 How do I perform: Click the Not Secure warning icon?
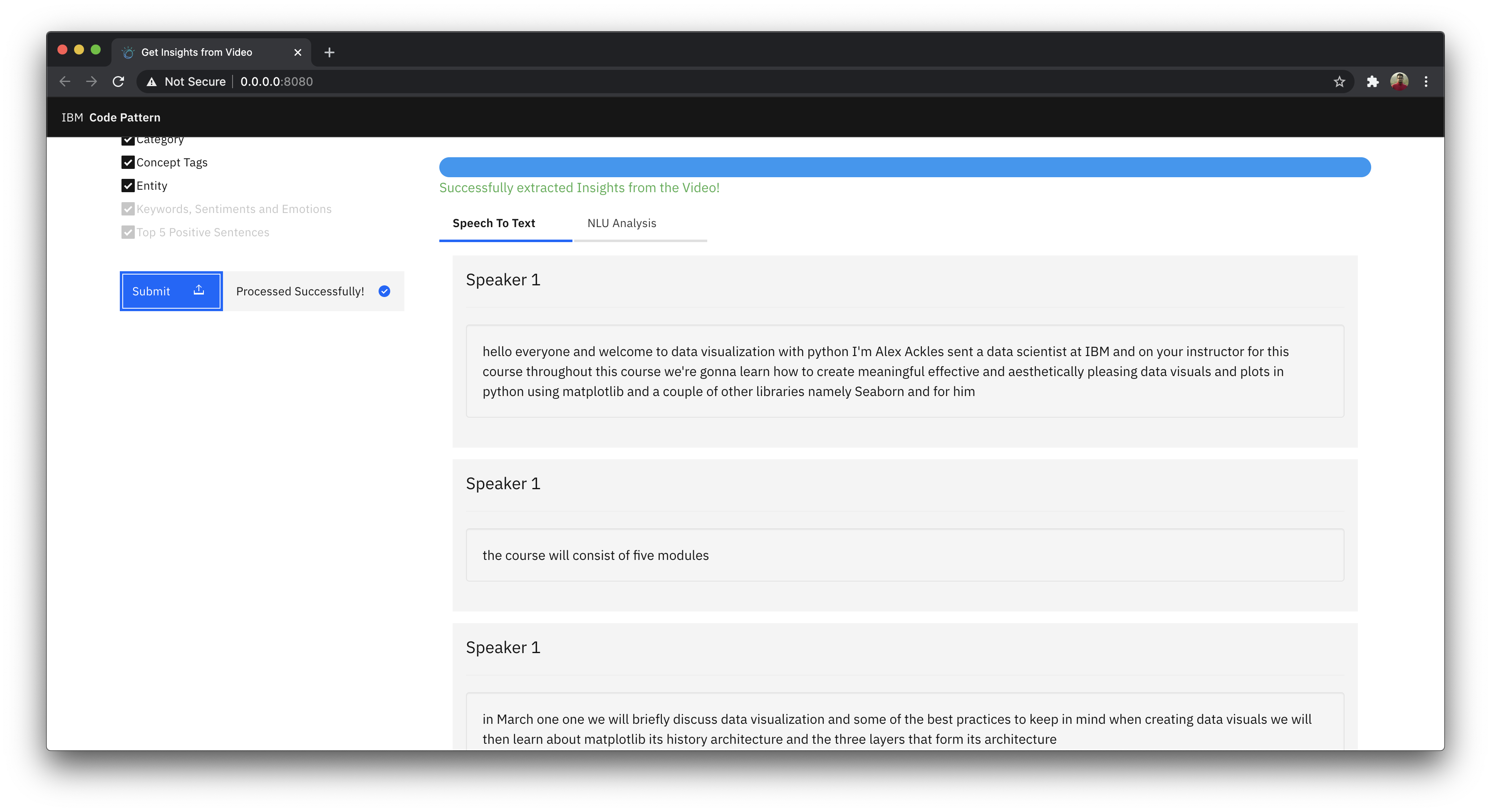coord(152,82)
